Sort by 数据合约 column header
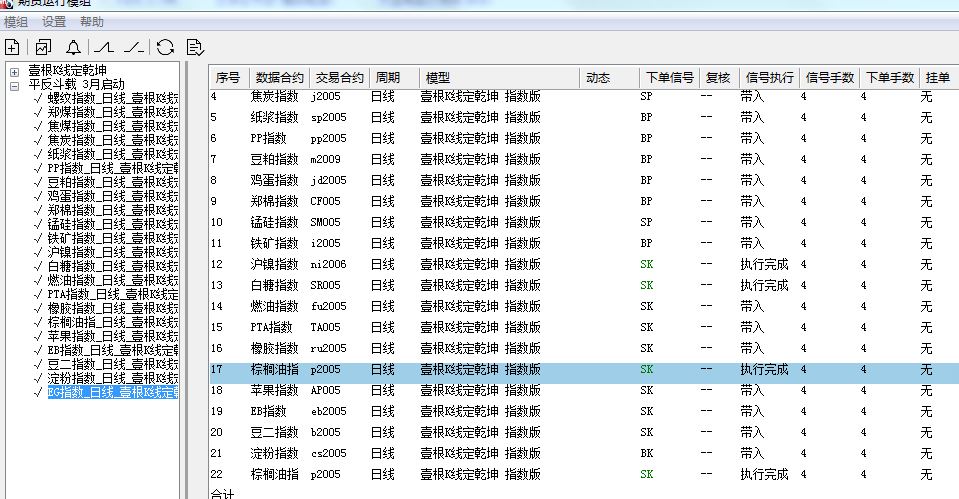 279,77
